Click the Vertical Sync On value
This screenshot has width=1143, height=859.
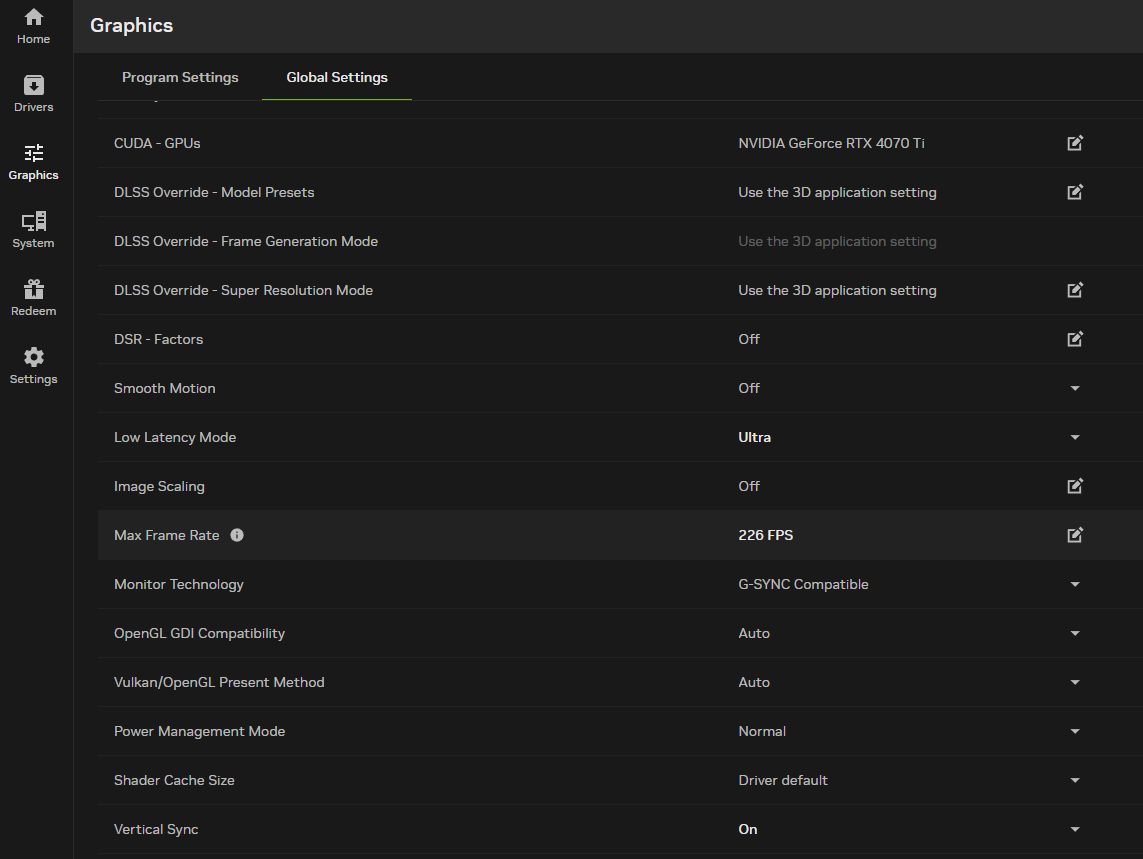[x=748, y=829]
